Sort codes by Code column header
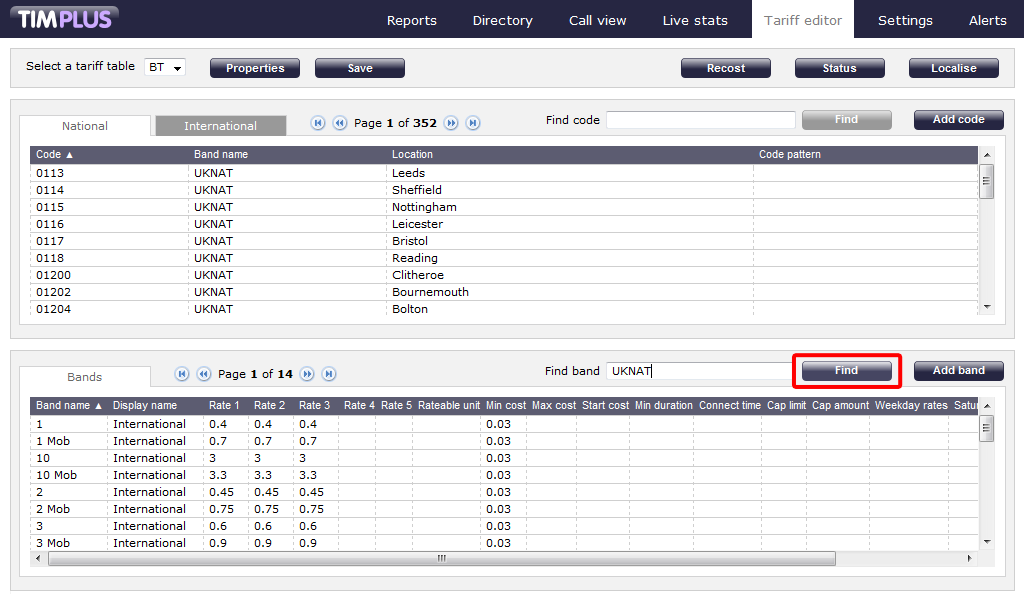The height and width of the screenshot is (607, 1024). point(54,155)
